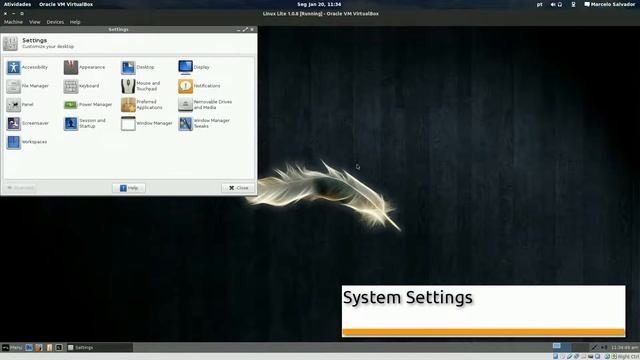Click the Help button in Settings
Image resolution: width=640 pixels, height=360 pixels.
(129, 188)
